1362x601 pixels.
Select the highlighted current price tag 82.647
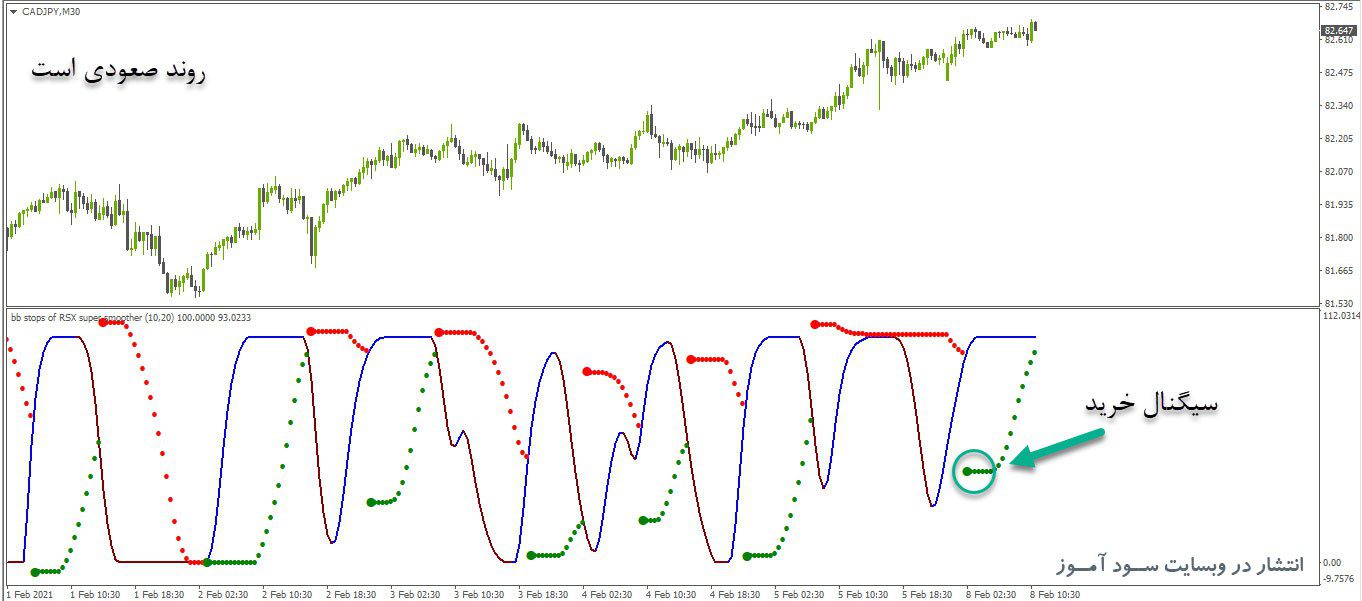(1338, 30)
